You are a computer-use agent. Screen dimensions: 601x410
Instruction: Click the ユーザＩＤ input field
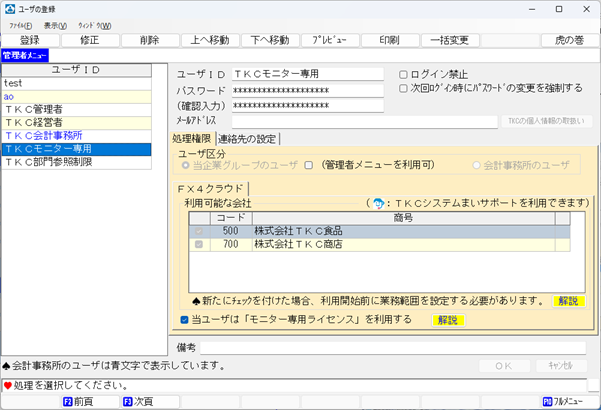pos(307,74)
